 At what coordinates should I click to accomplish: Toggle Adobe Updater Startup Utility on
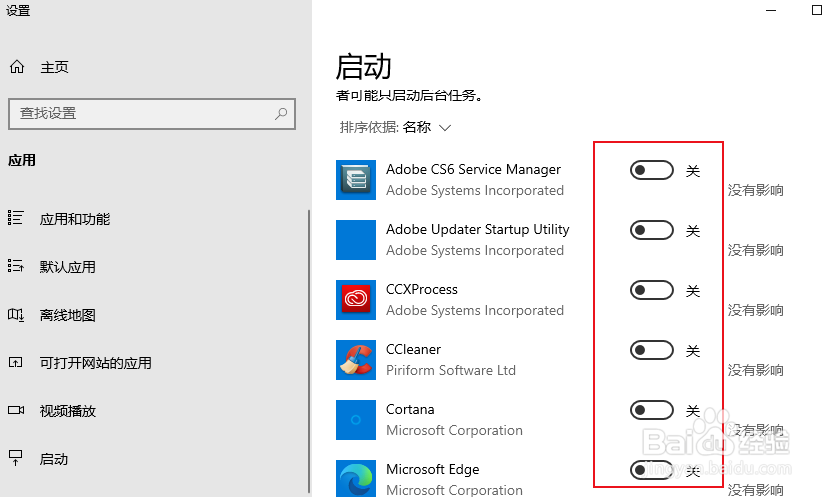tap(651, 231)
